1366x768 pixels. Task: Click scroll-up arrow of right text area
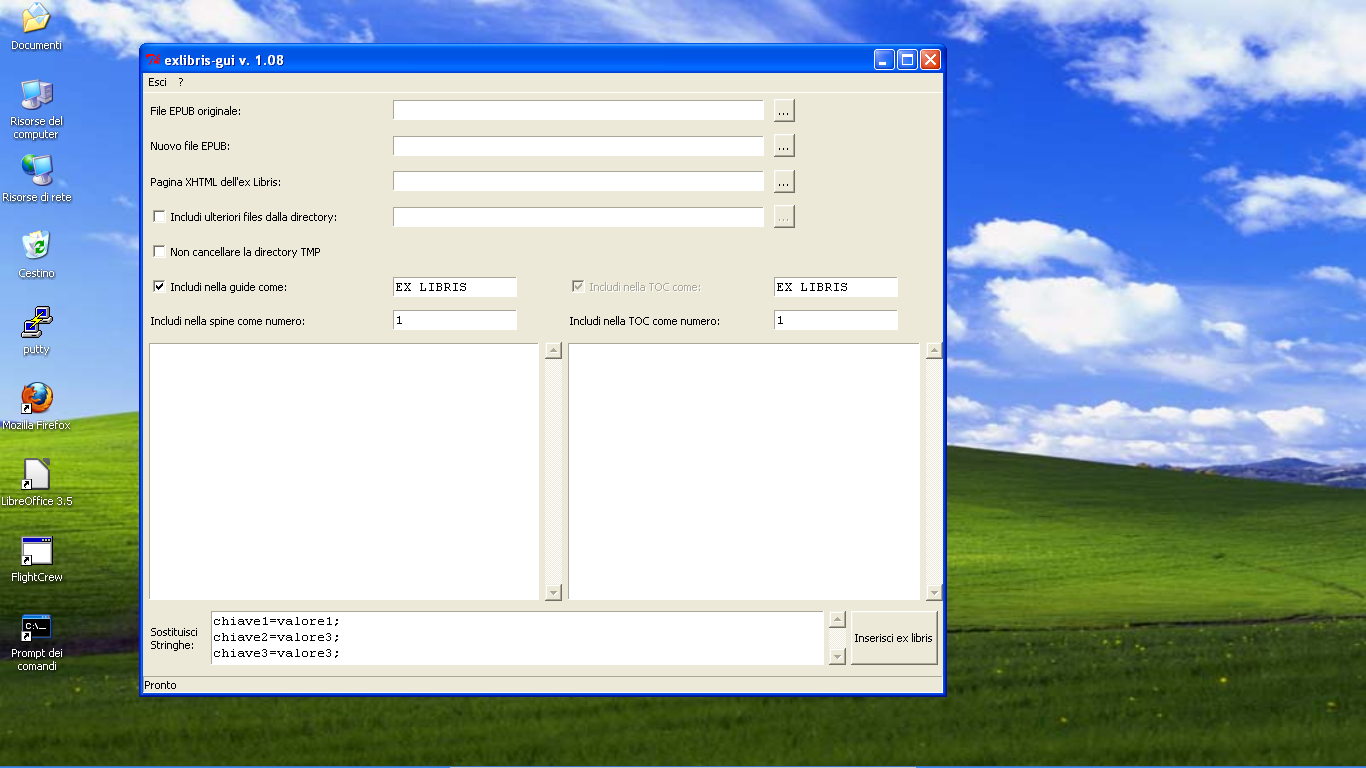(934, 351)
